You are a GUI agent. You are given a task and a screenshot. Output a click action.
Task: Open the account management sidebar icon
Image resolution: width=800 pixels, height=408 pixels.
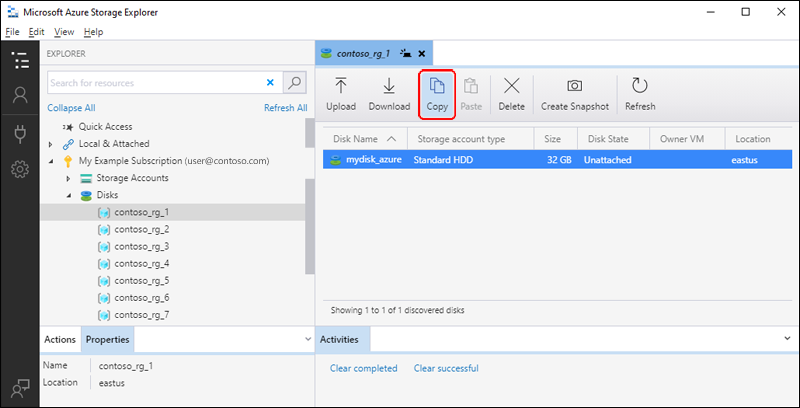click(20, 95)
